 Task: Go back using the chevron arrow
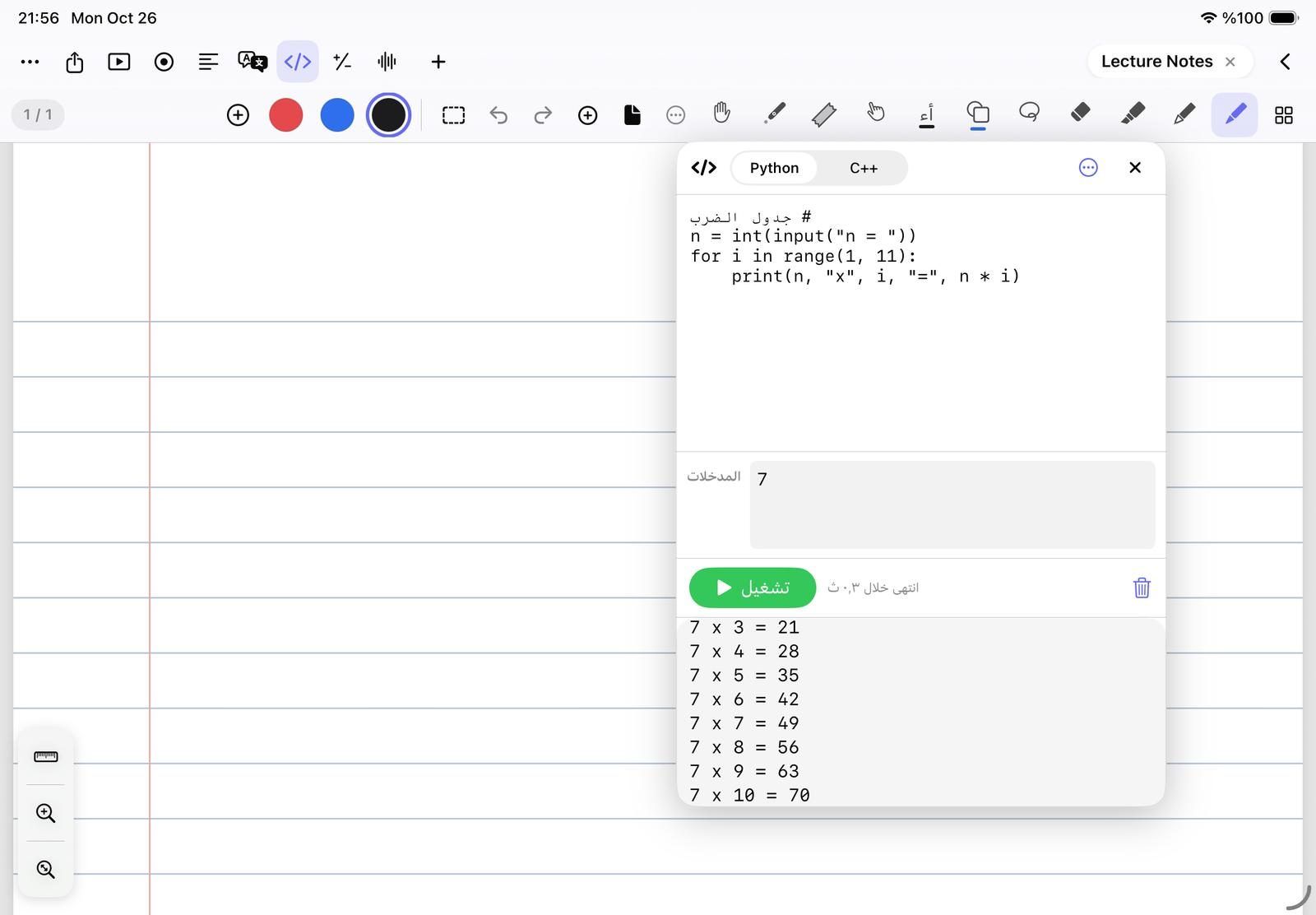tap(1285, 62)
